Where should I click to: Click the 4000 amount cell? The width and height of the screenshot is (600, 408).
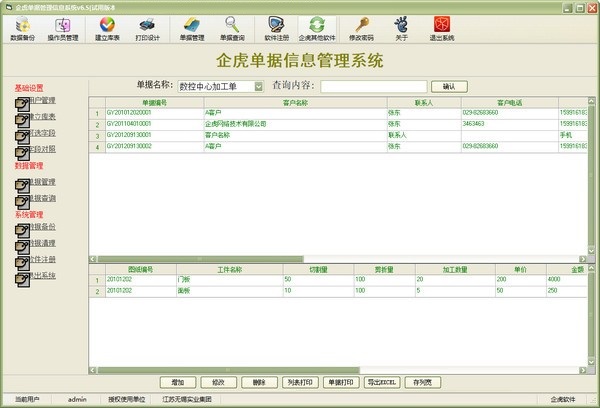566,280
